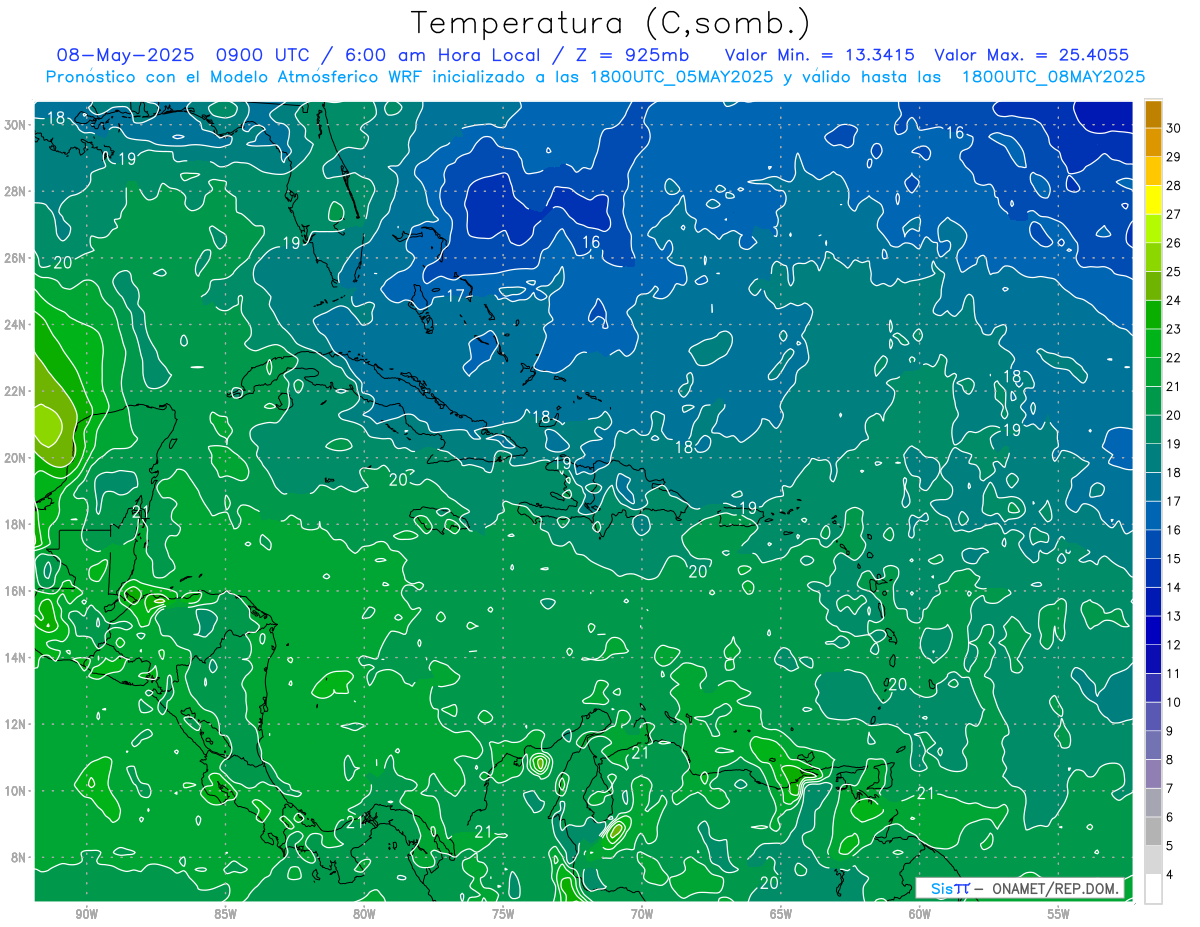Screen dimensions: 1200x927
Task: Click the 60W longitude axis label
Action: pyautogui.click(x=919, y=914)
